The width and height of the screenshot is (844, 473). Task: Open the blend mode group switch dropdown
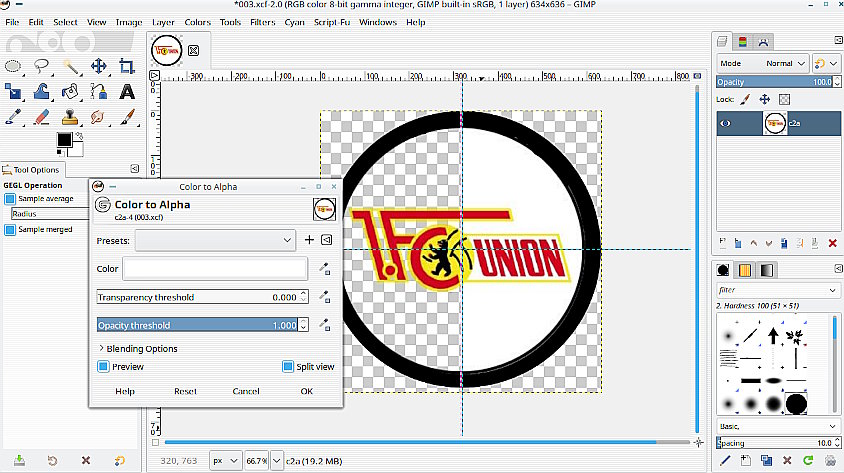point(826,63)
